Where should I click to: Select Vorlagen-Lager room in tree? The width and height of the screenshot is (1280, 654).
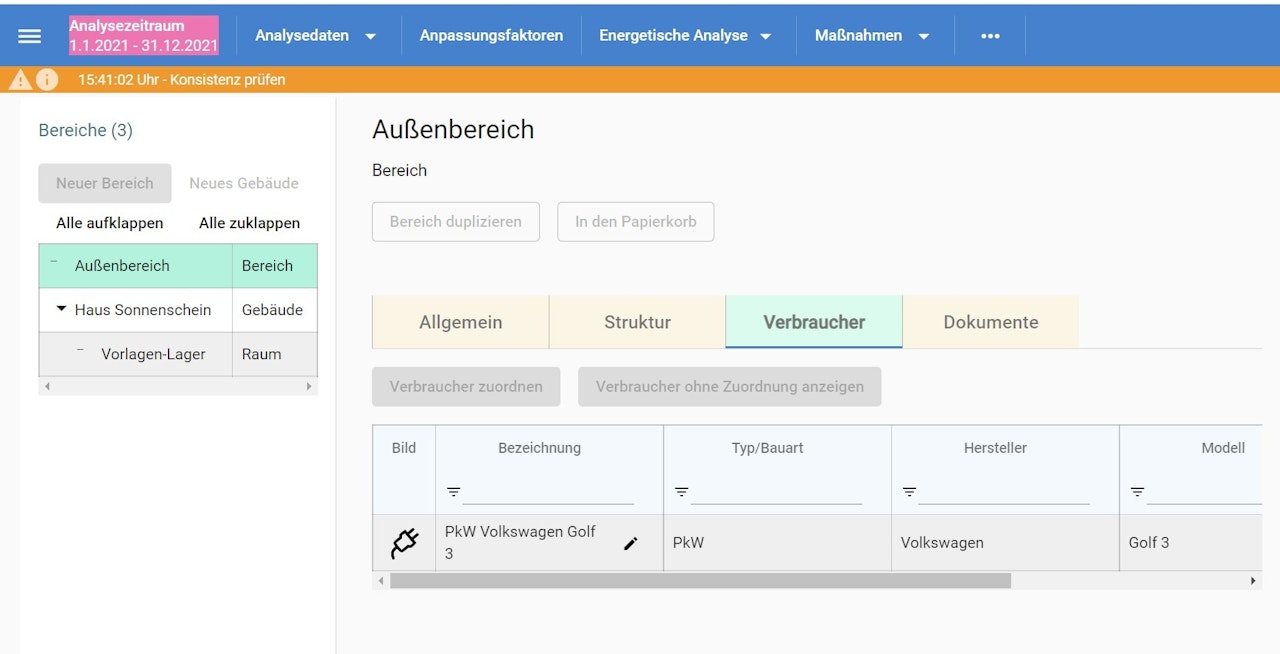153,354
